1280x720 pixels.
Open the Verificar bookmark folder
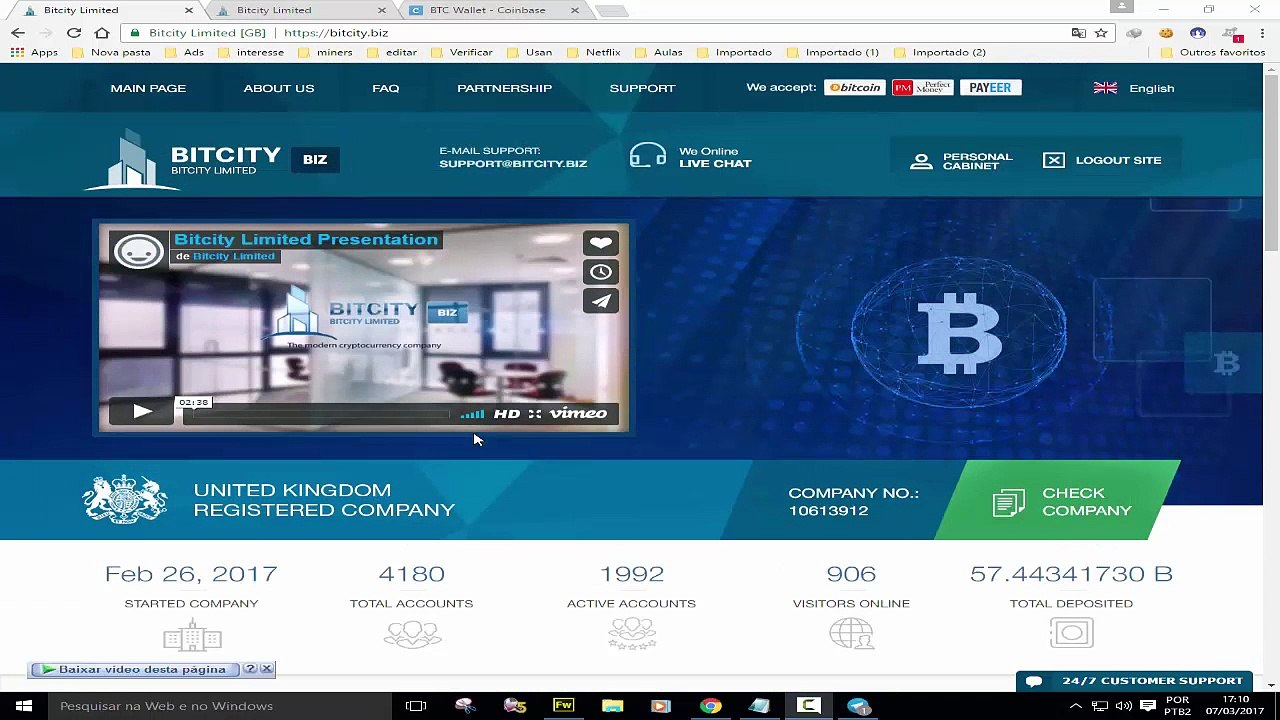click(462, 52)
